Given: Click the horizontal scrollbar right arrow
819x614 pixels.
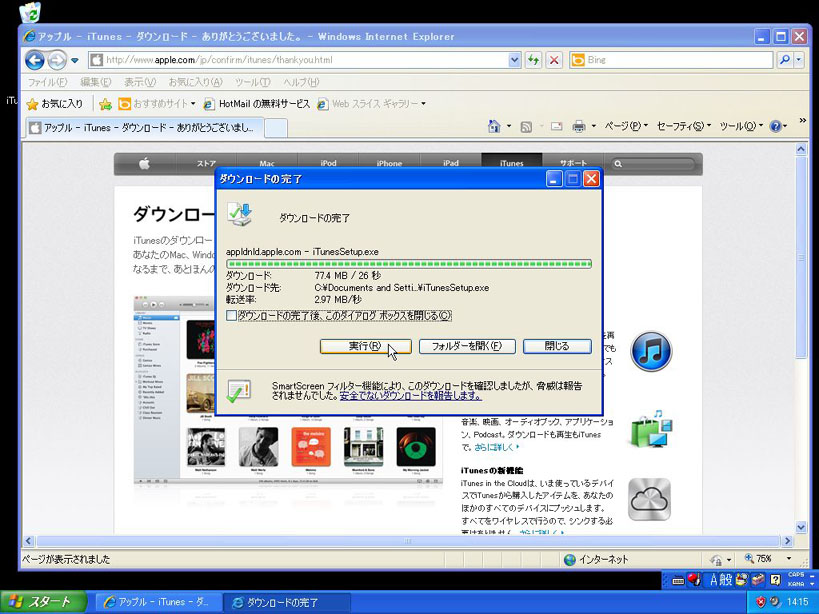Looking at the screenshot, I should 788,541.
